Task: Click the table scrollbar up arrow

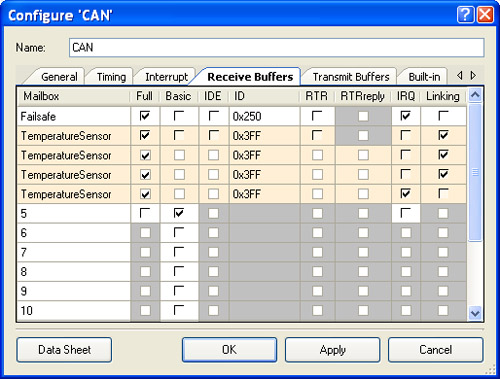Action: [475, 95]
